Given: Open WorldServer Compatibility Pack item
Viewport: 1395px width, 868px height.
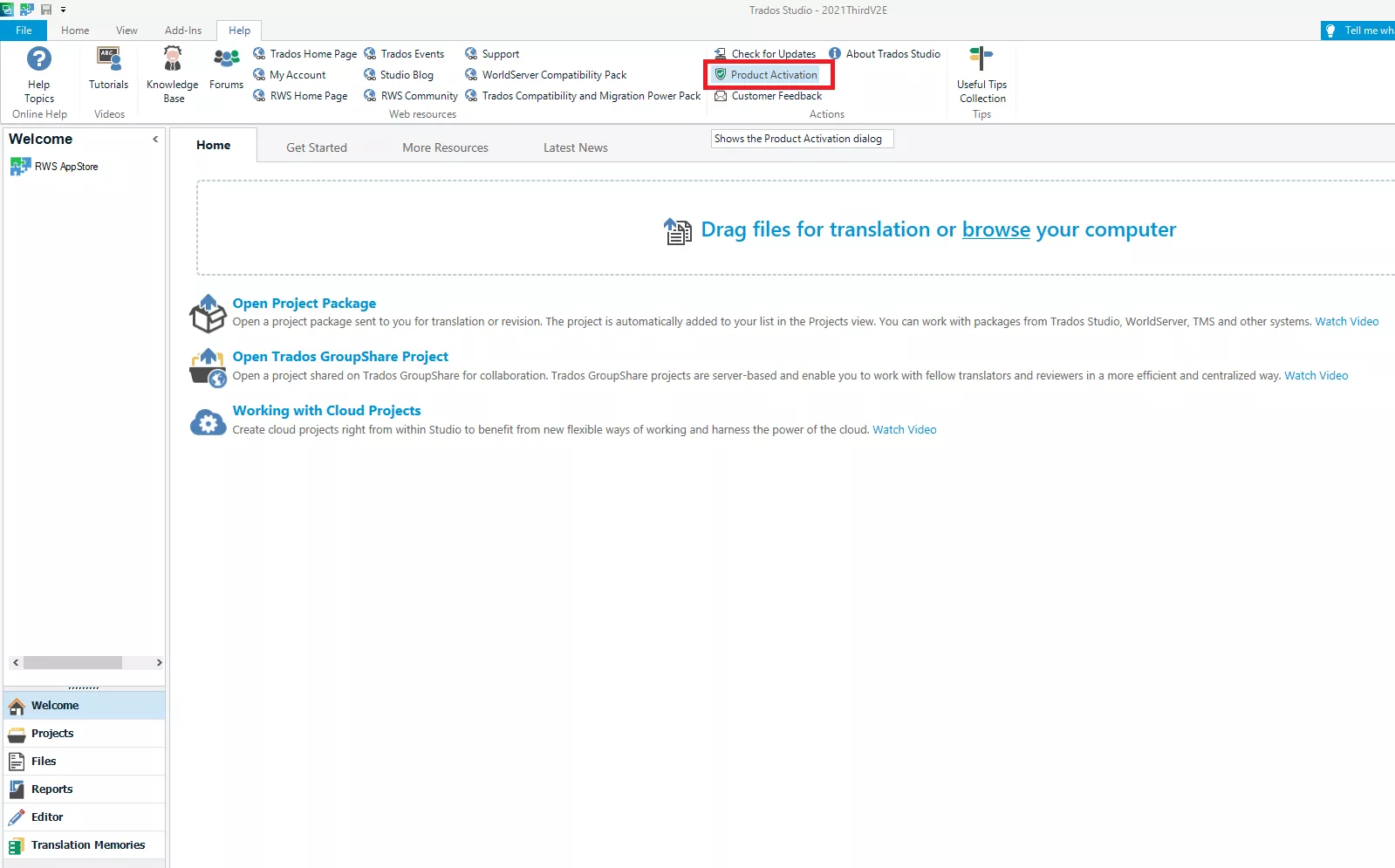Looking at the screenshot, I should click(x=546, y=75).
